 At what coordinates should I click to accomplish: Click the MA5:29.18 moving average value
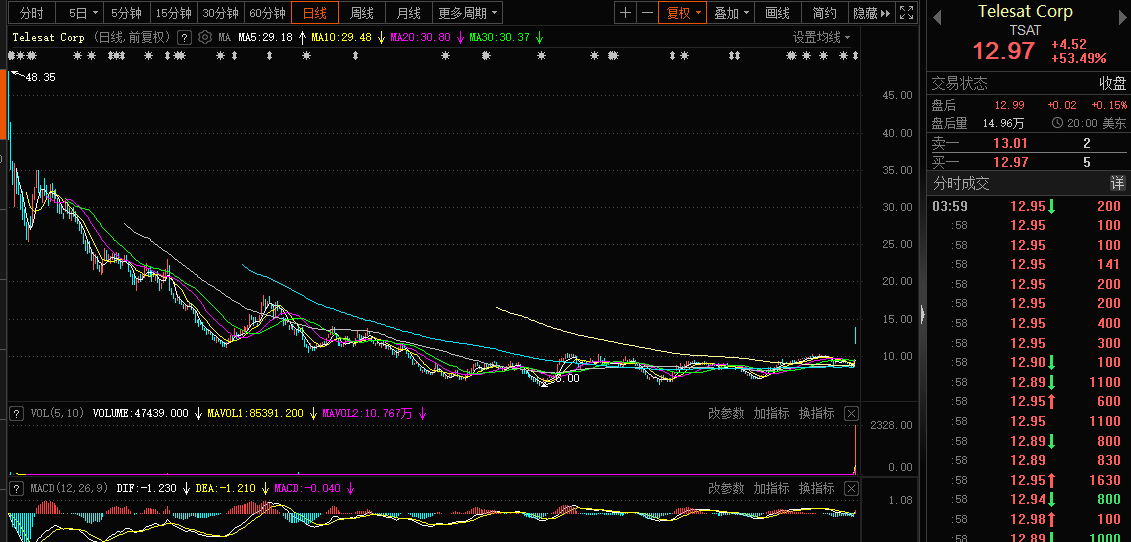(265, 38)
